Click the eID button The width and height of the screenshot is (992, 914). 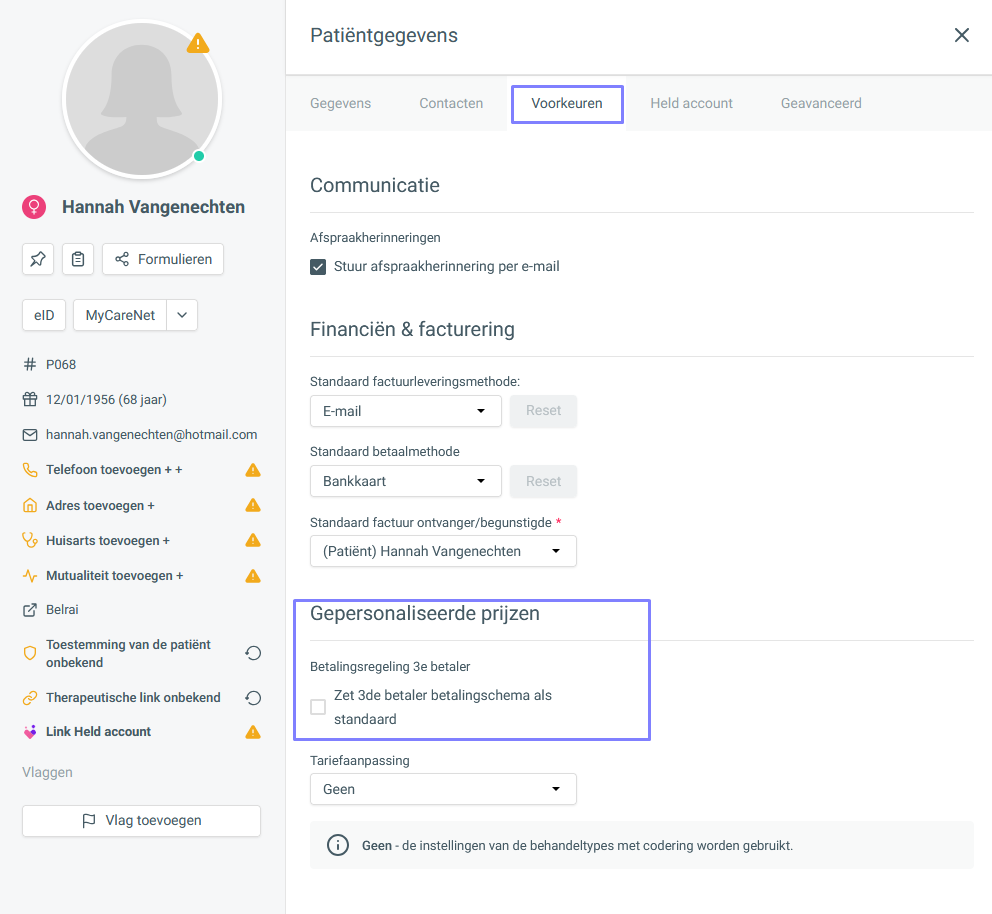(x=44, y=315)
